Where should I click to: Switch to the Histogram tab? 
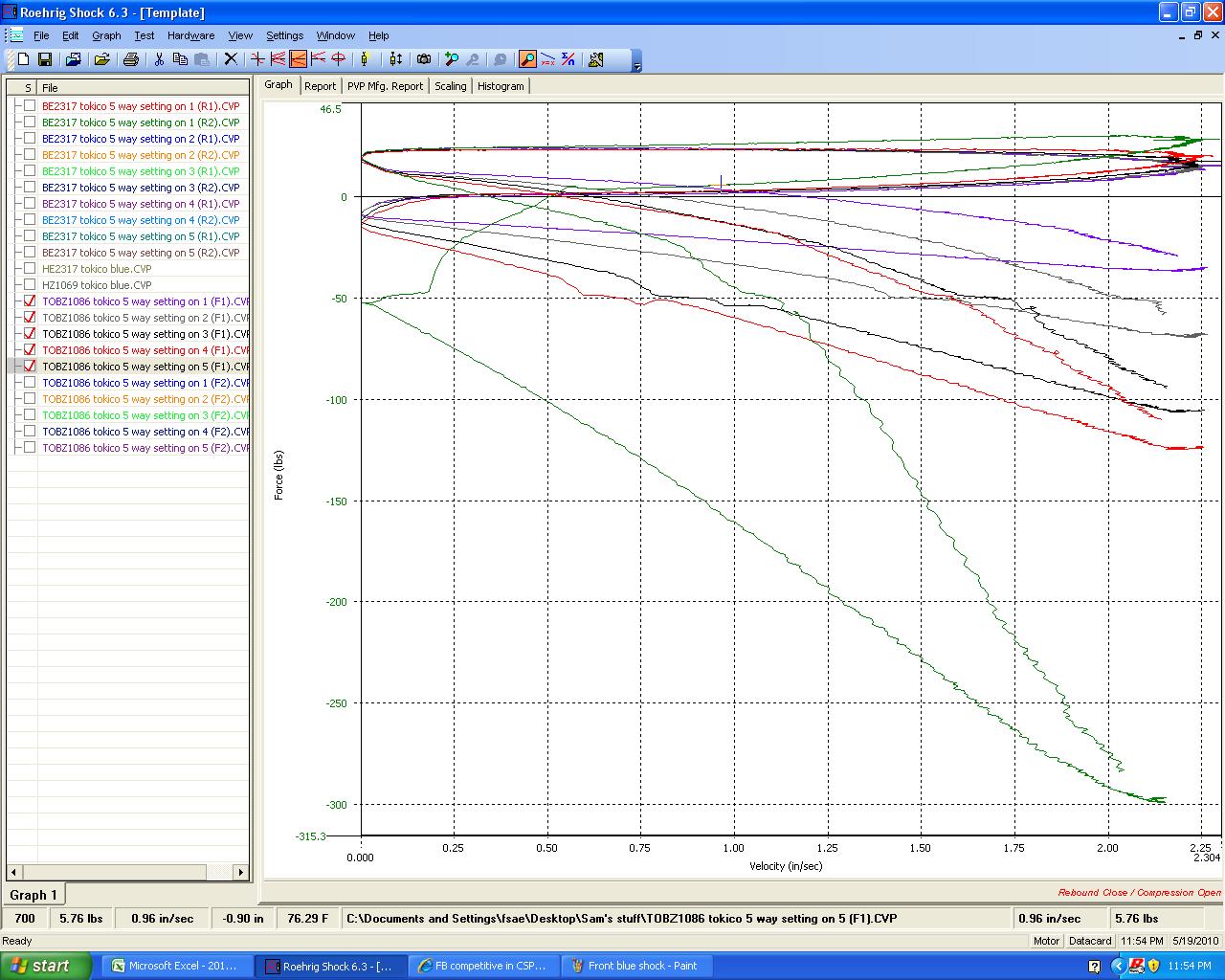501,86
